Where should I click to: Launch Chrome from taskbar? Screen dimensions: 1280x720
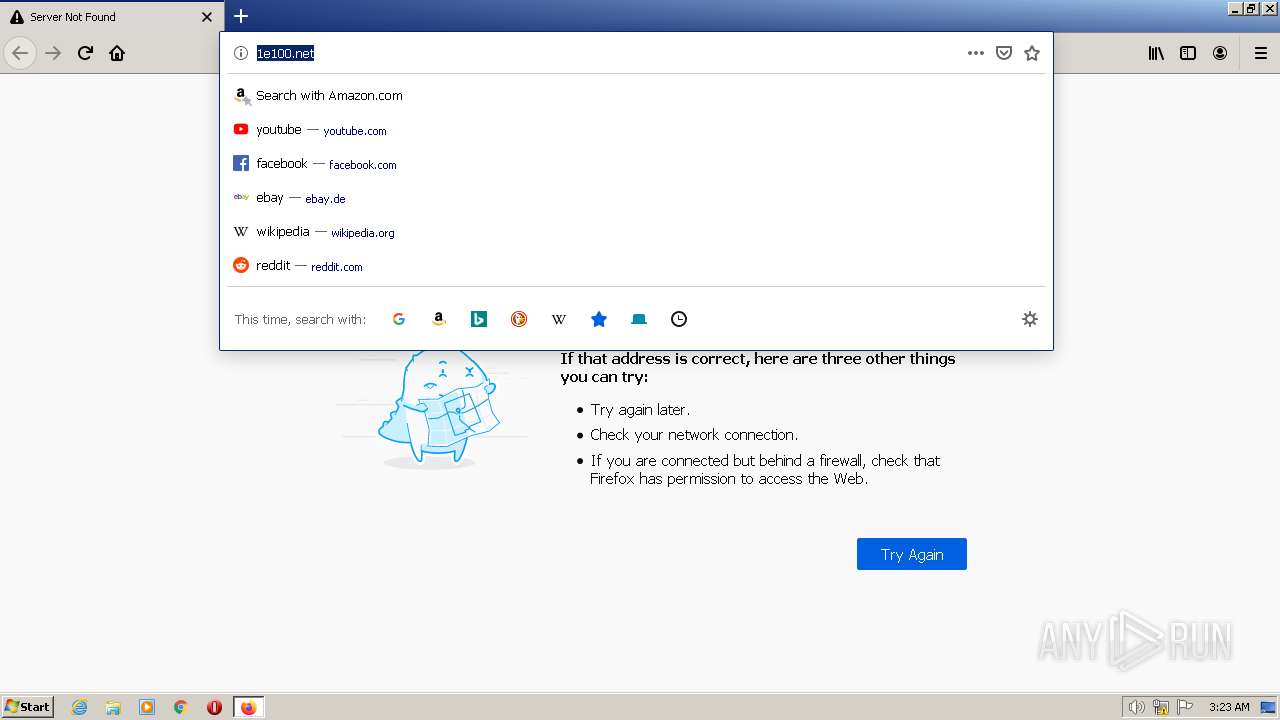point(181,707)
